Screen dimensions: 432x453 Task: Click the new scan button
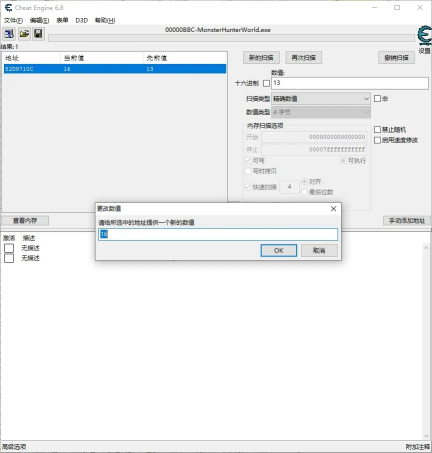261,58
